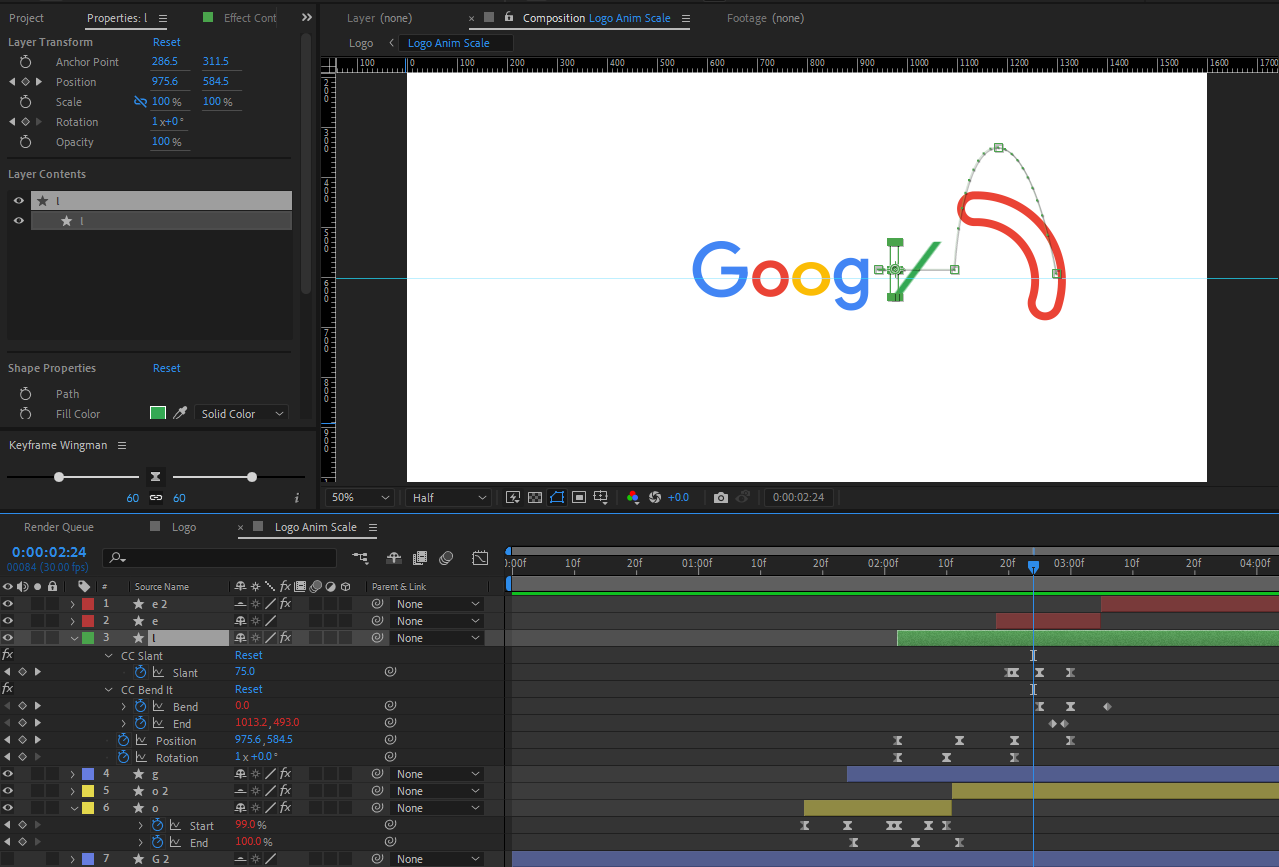This screenshot has height=867, width=1279.
Task: Reset the CC Slant effect
Action: [x=249, y=656]
